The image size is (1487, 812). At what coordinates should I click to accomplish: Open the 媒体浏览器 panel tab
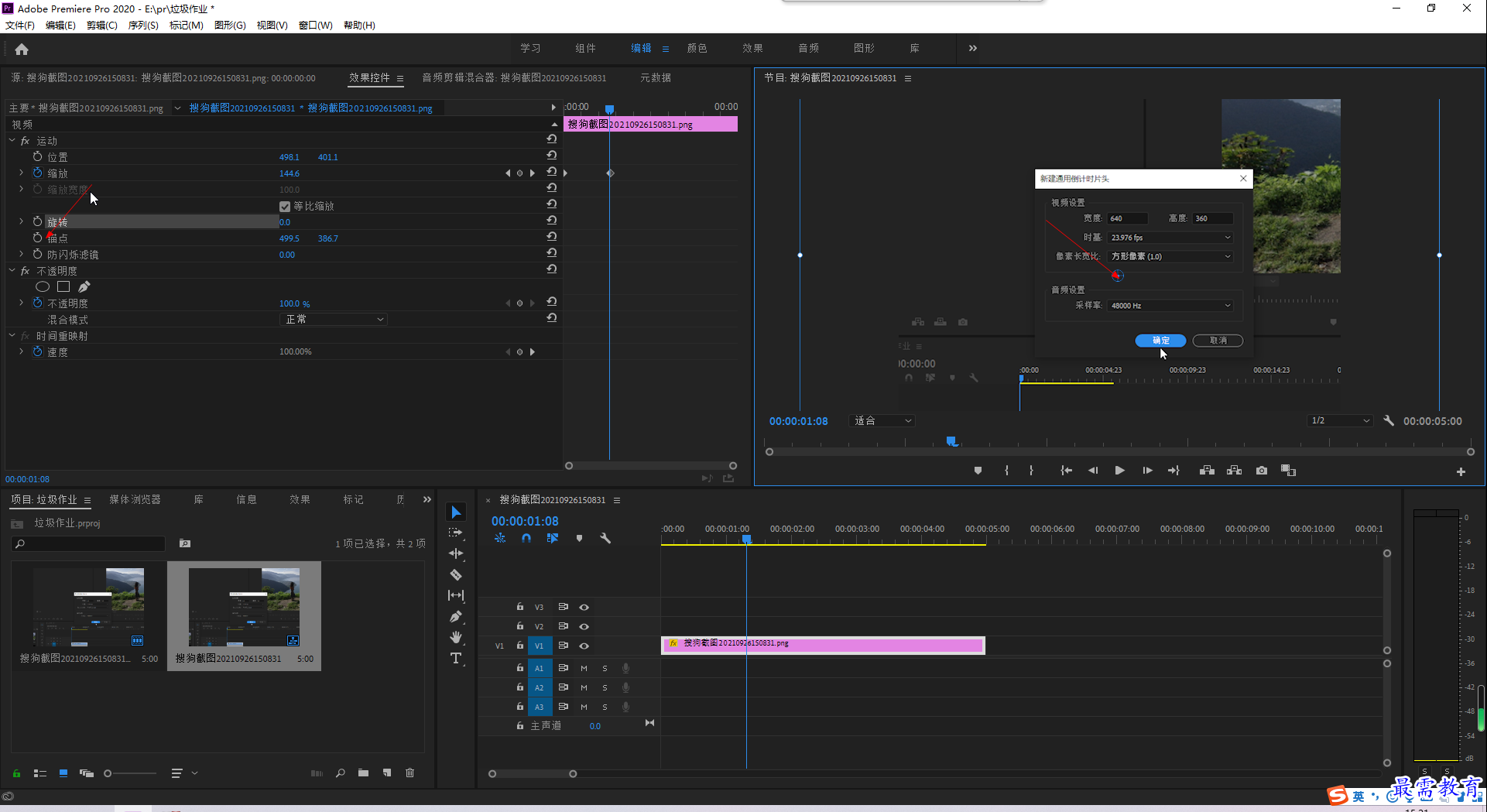pyautogui.click(x=135, y=500)
